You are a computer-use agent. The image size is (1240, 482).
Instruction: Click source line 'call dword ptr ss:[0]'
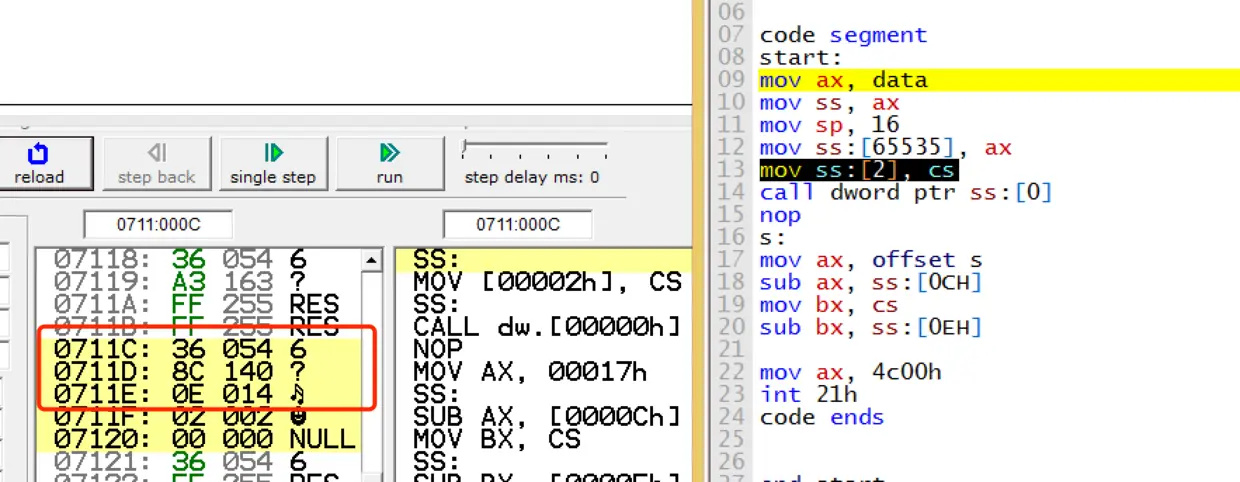pyautogui.click(x=906, y=192)
